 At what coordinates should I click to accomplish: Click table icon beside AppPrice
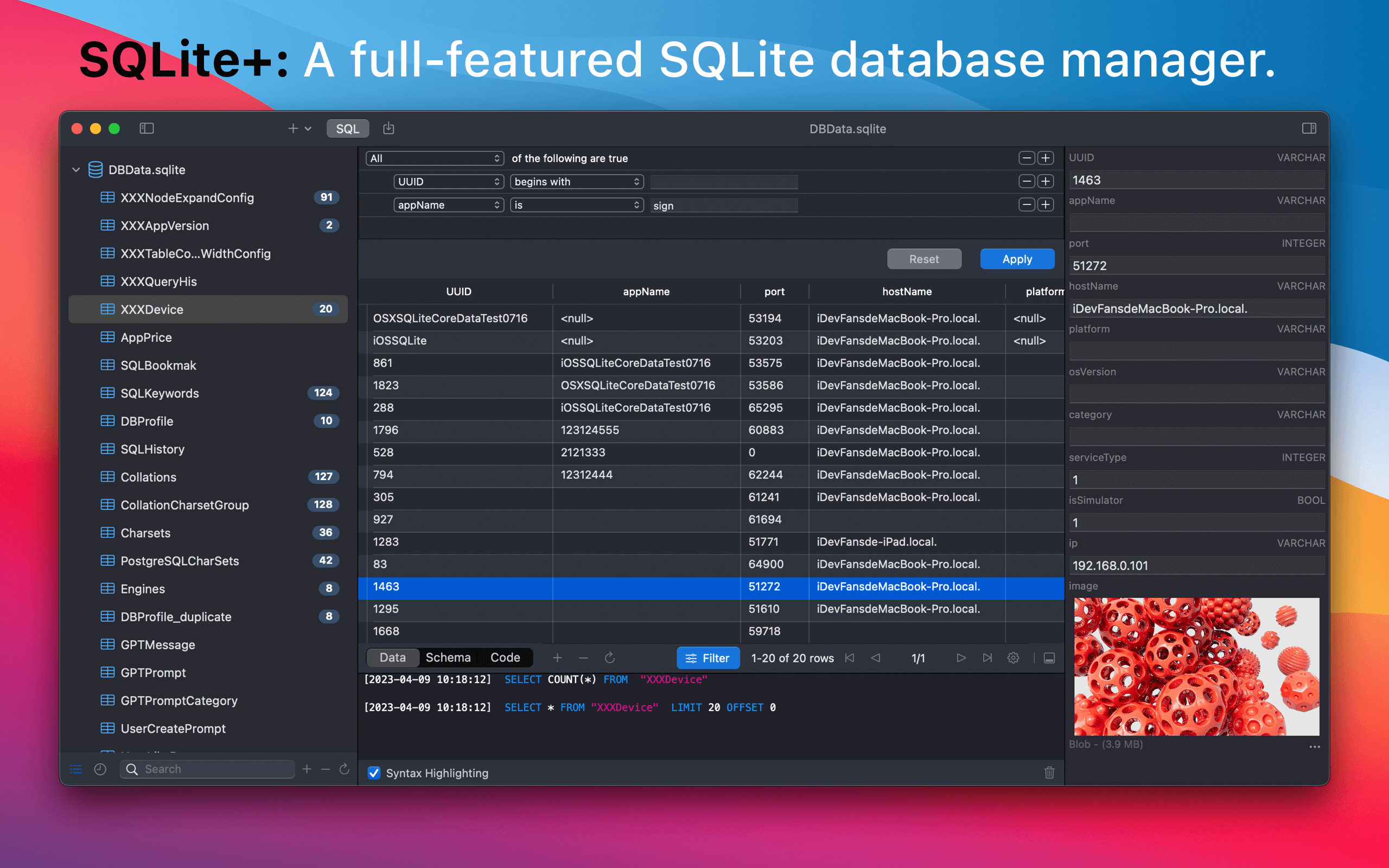click(107, 337)
